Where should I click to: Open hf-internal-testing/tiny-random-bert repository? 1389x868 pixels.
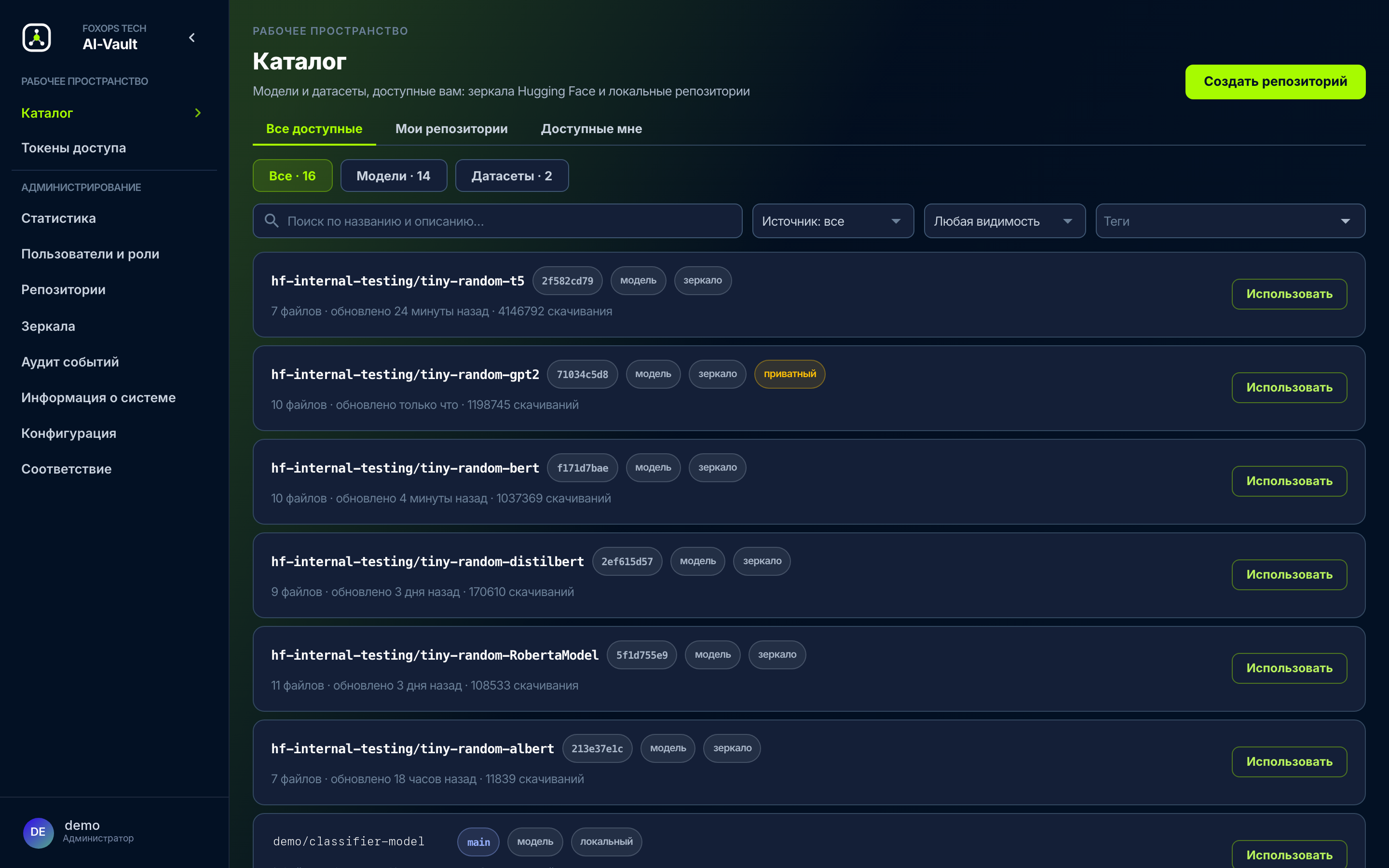click(x=405, y=468)
